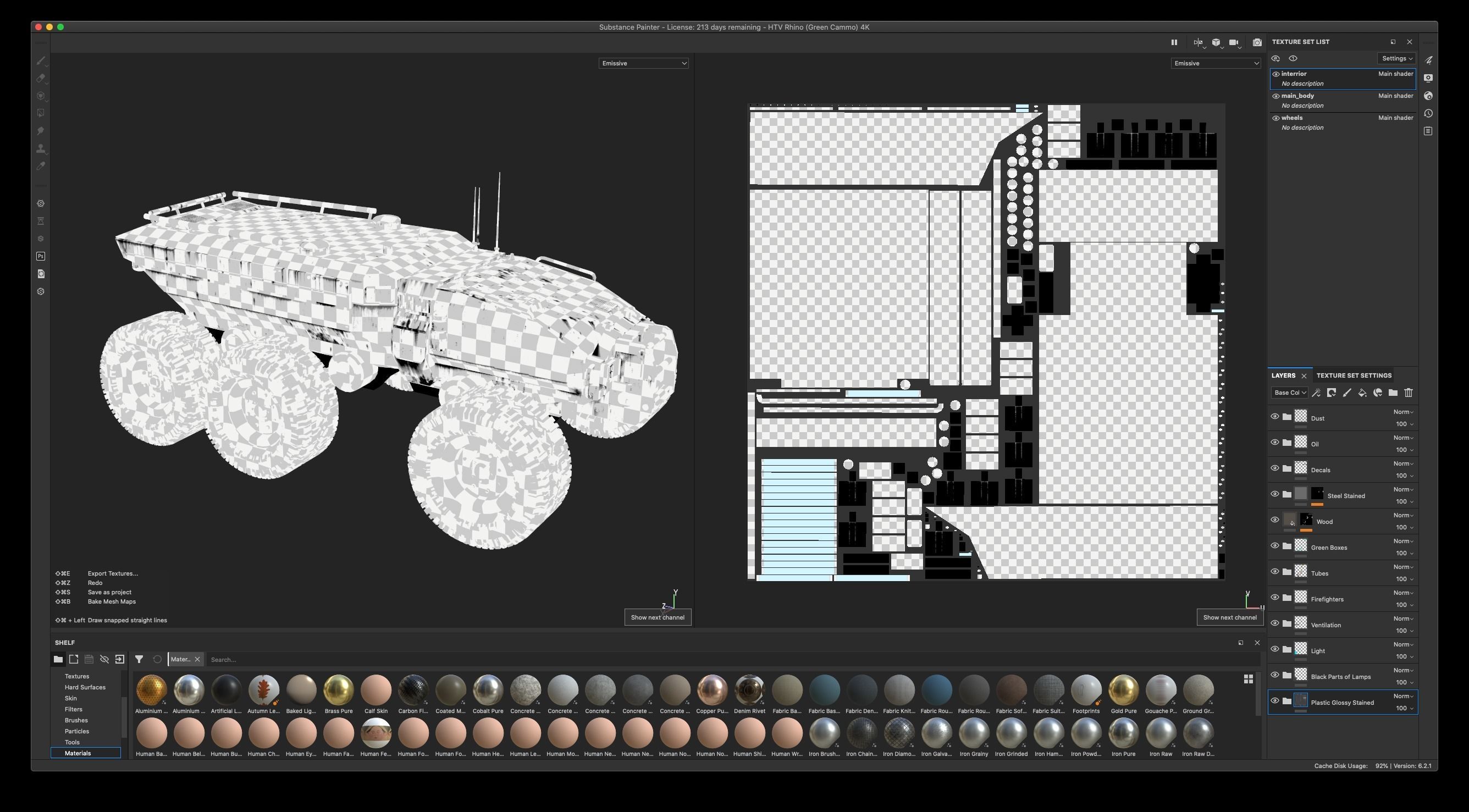Click the pause rendering icon
This screenshot has width=1469, height=812.
click(x=1174, y=42)
